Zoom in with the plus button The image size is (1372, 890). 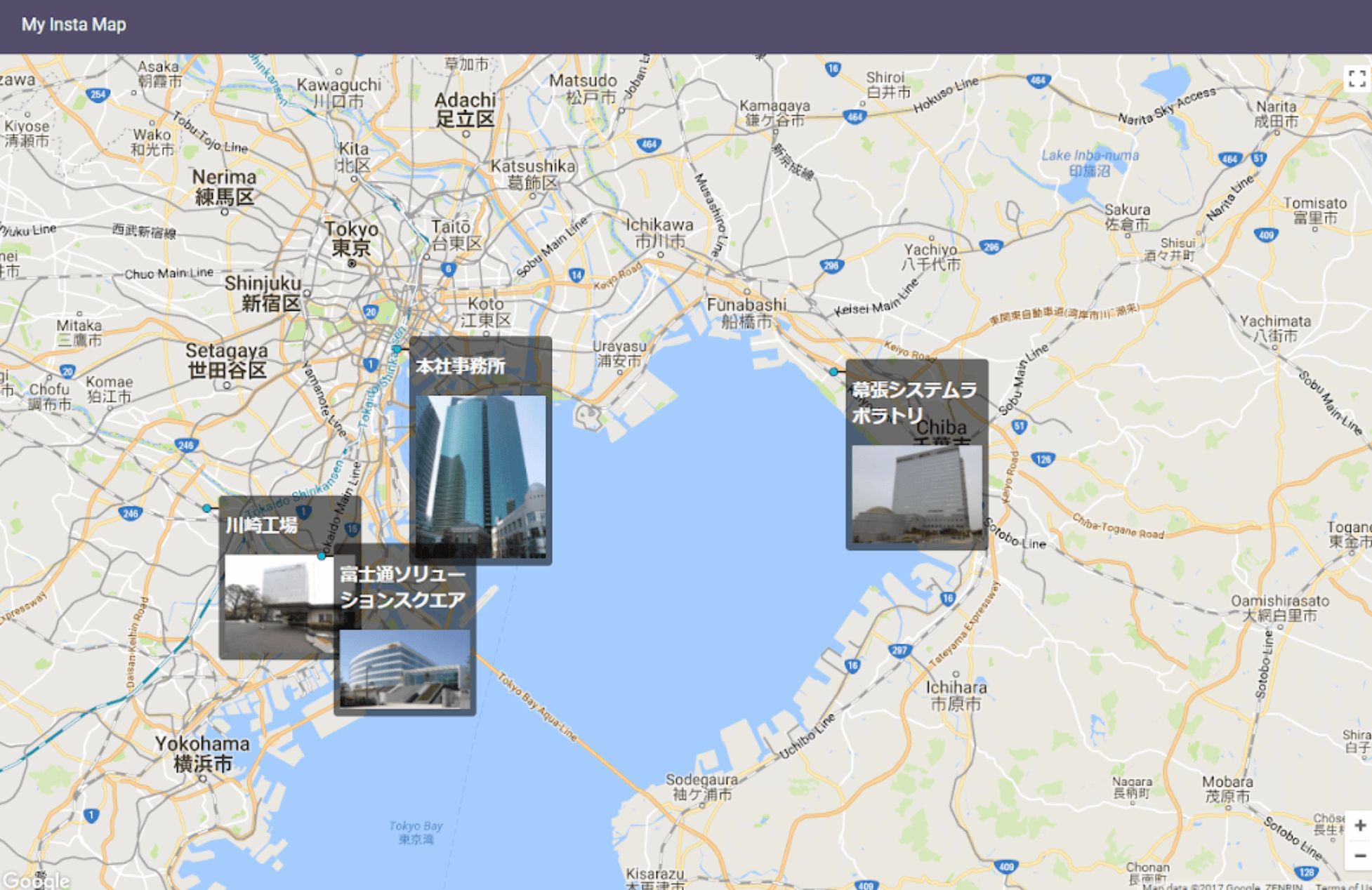(1359, 825)
